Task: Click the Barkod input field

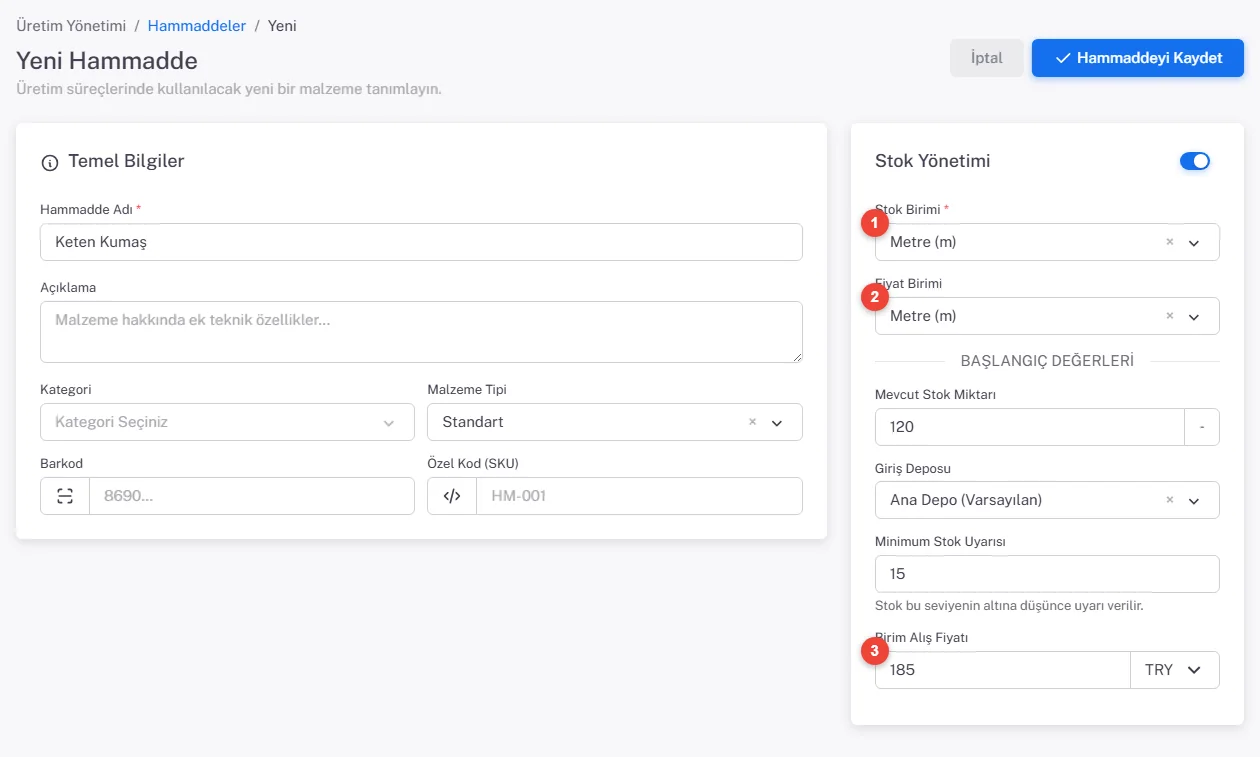Action: 252,496
